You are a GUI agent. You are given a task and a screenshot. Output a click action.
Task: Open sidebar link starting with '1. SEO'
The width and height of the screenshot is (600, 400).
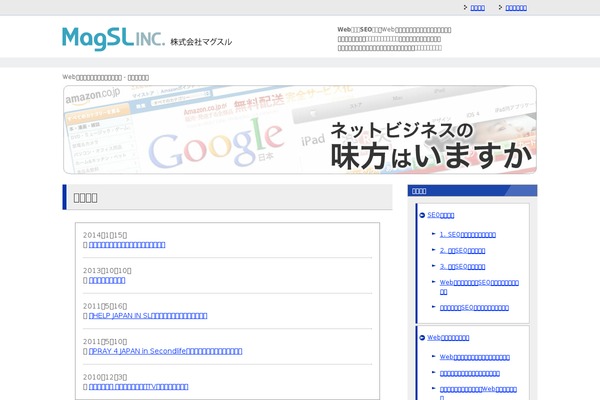click(468, 235)
